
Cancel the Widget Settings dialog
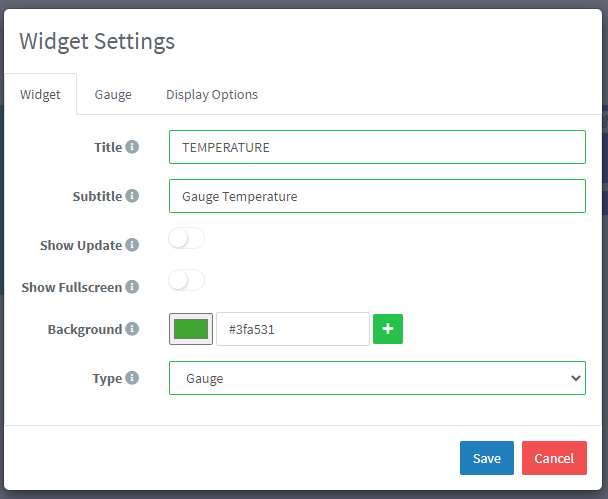[x=554, y=458]
